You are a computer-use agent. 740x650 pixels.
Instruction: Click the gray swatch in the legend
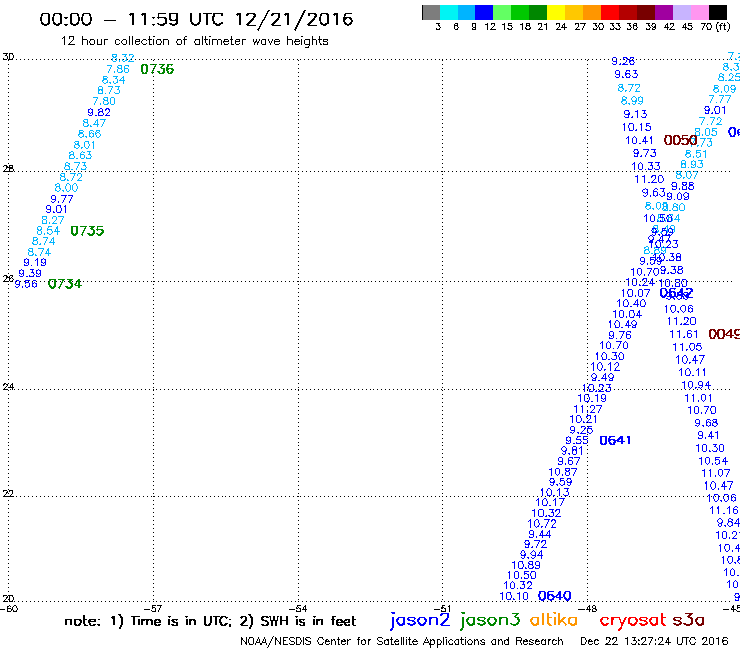(x=431, y=12)
